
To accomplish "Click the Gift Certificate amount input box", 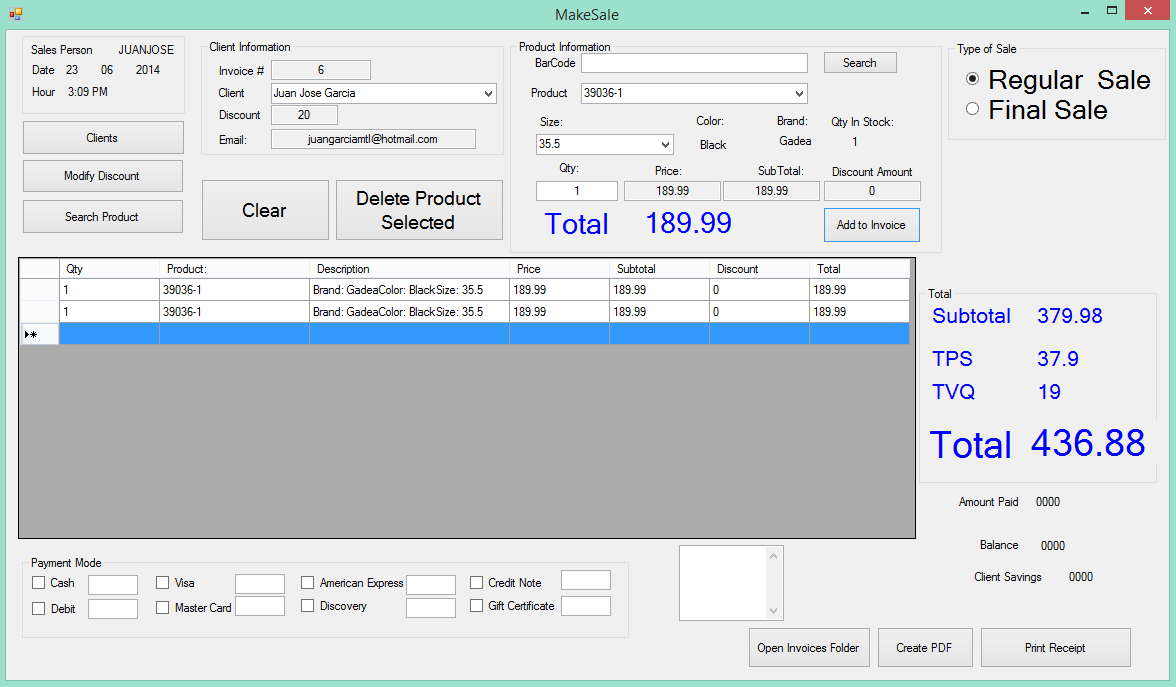I will click(586, 606).
